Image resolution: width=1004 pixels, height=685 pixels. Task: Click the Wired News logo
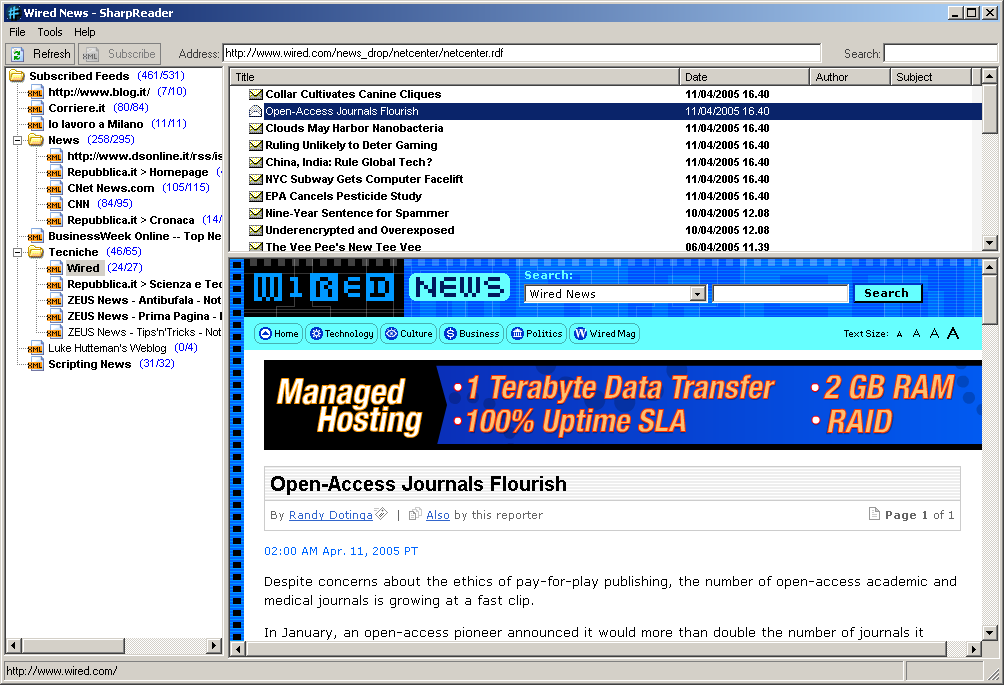click(x=381, y=287)
